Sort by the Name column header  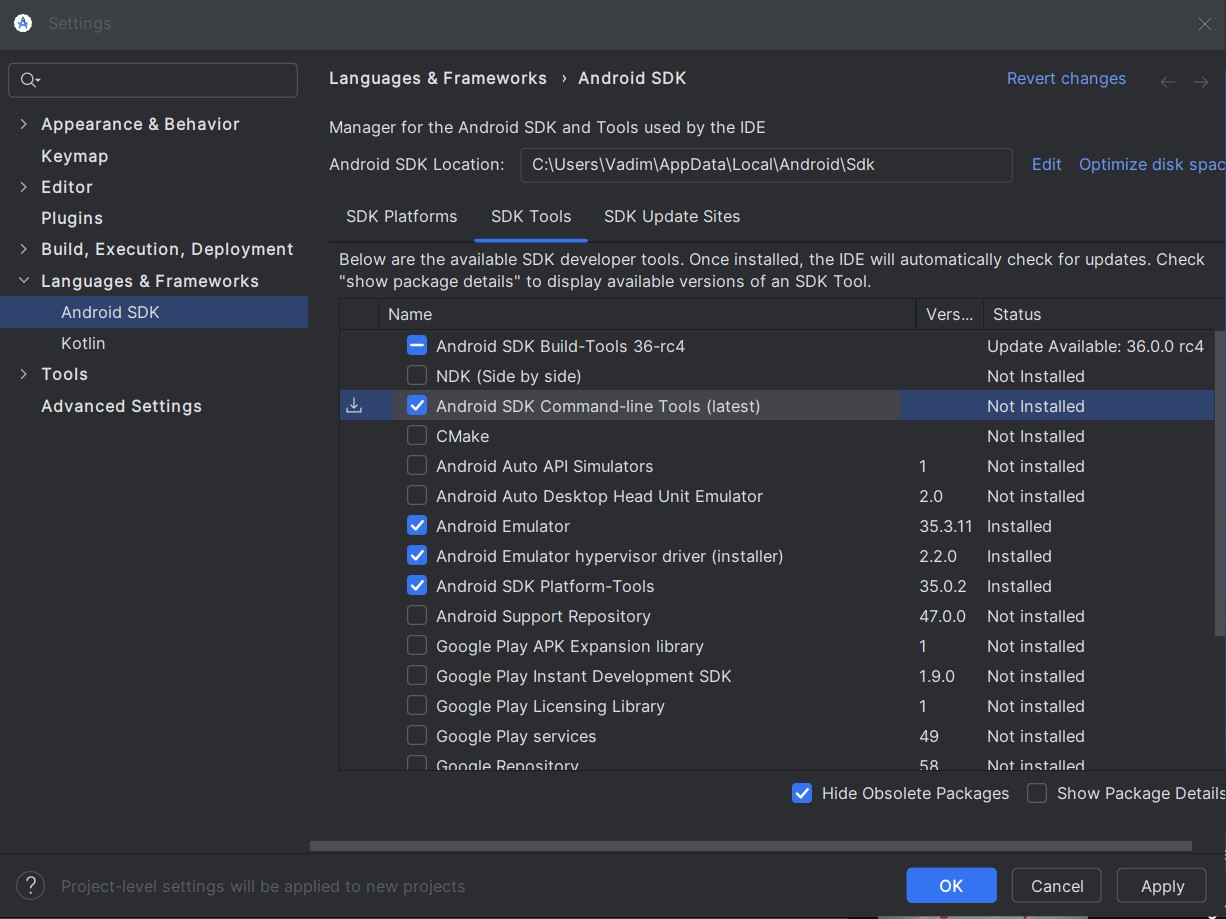coord(647,314)
